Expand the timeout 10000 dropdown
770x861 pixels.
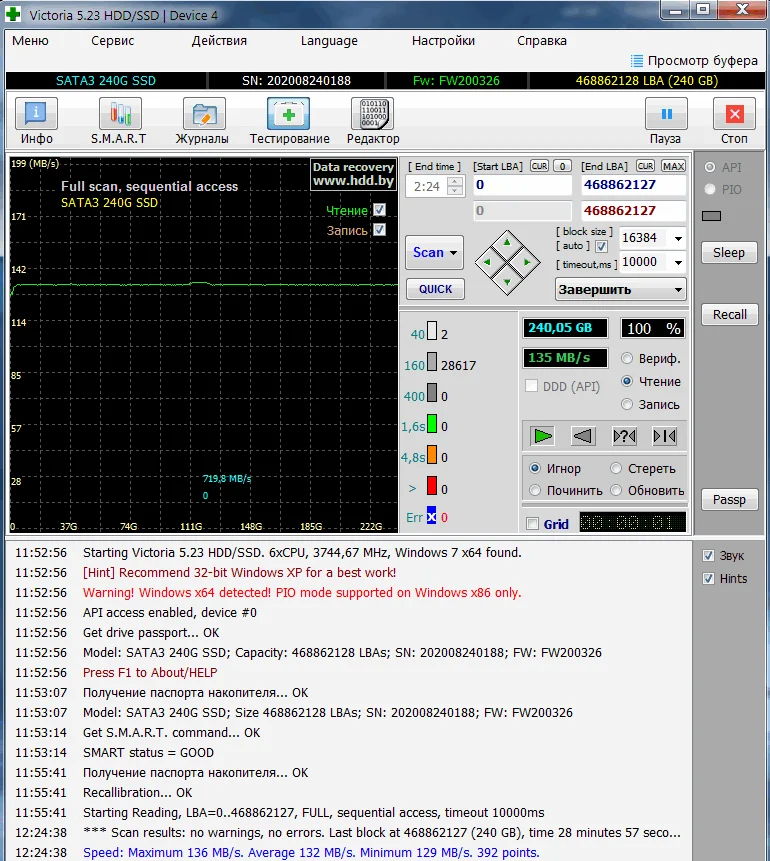click(x=679, y=262)
